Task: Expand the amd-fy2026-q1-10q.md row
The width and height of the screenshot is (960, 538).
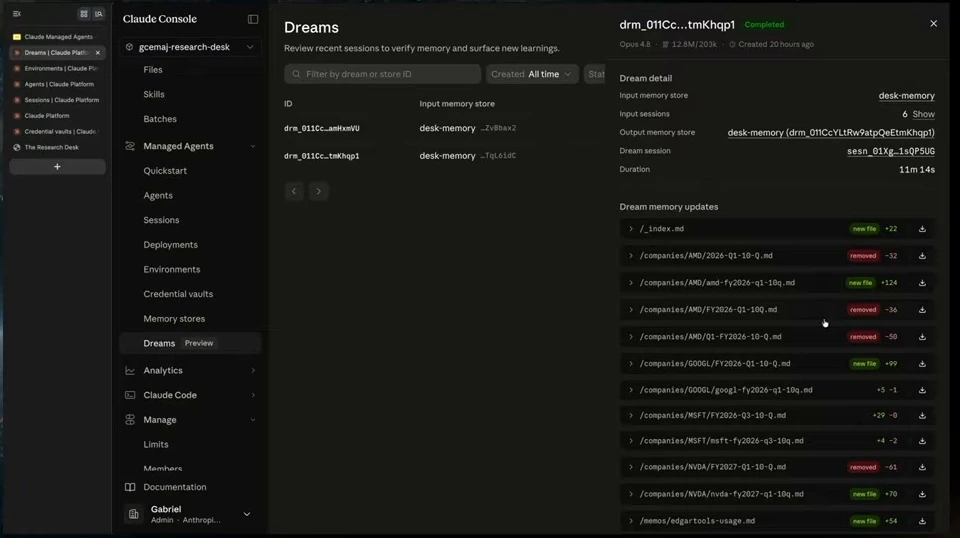Action: (x=631, y=283)
